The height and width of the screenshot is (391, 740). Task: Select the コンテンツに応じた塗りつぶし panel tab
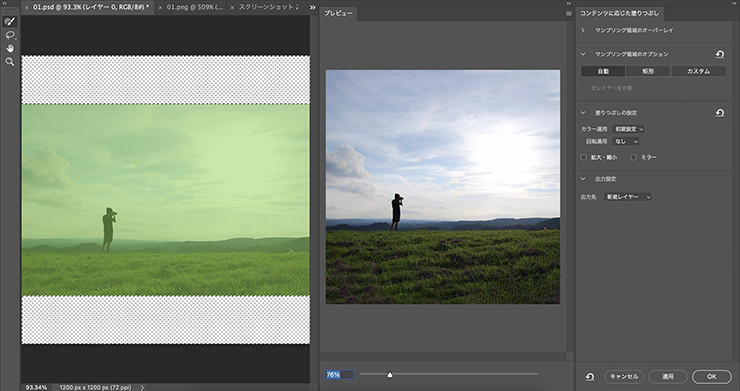[620, 13]
